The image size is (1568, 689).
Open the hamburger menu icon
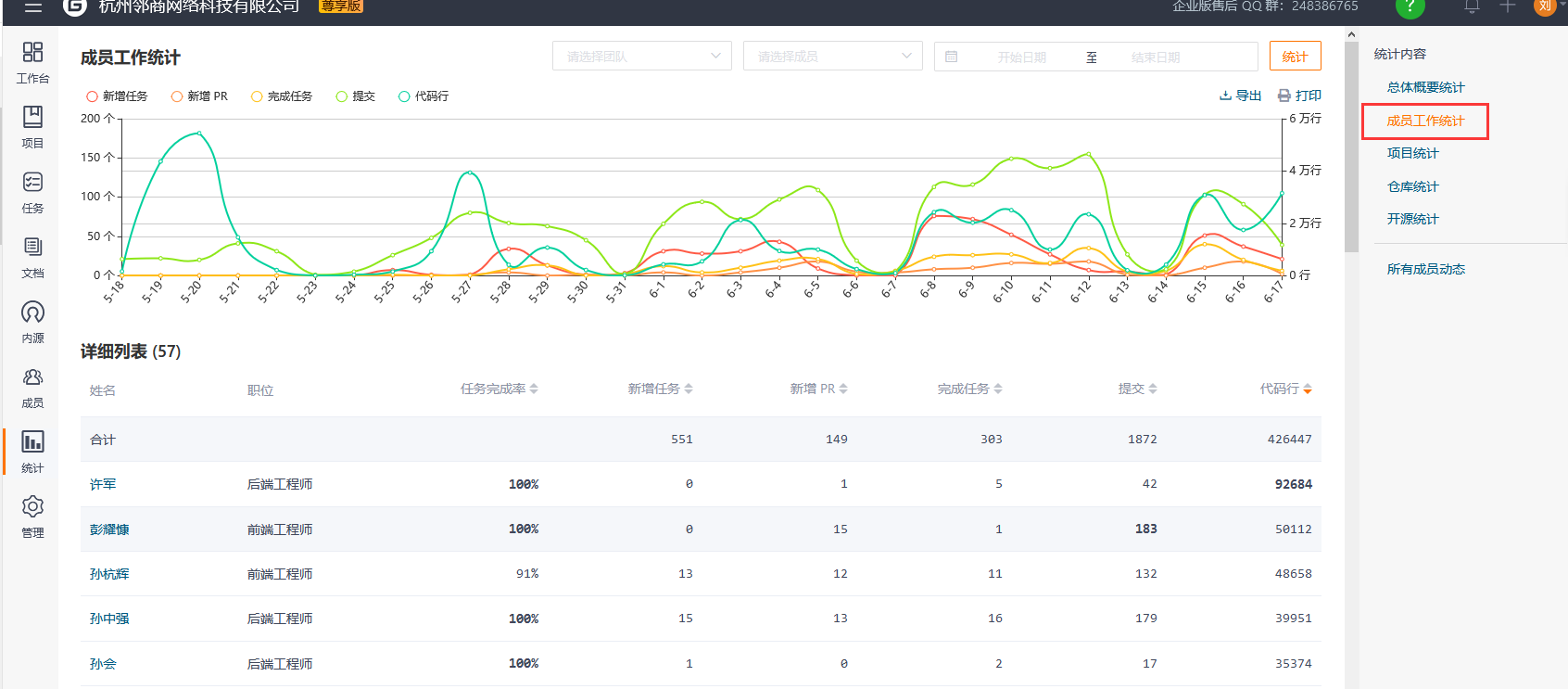tap(32, 6)
